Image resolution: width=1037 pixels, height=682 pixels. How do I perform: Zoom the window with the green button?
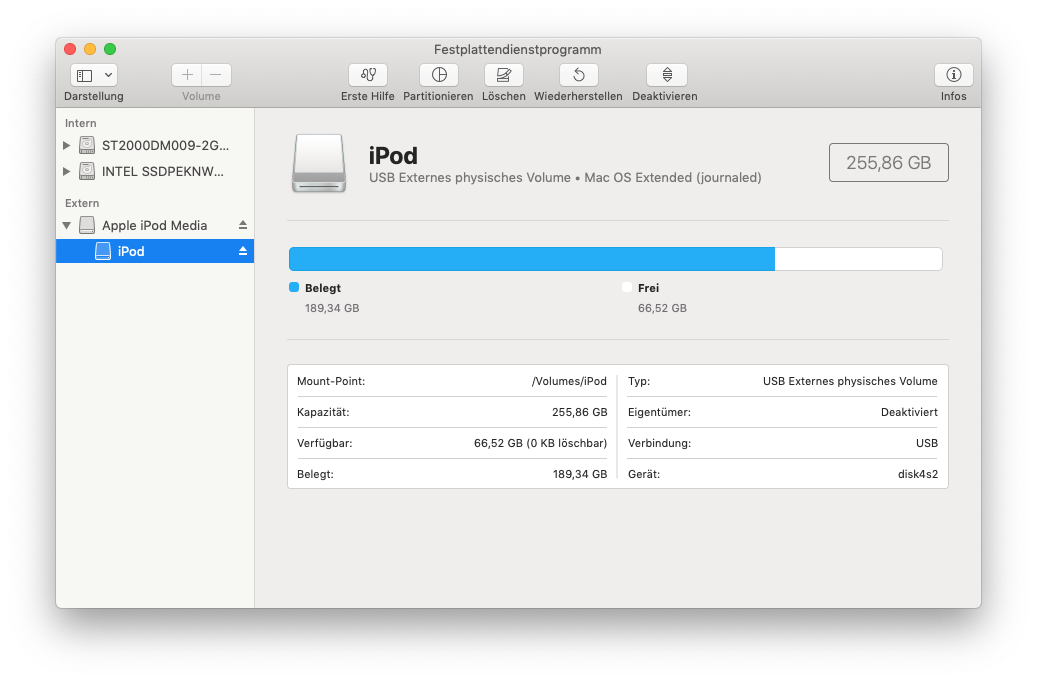[110, 49]
